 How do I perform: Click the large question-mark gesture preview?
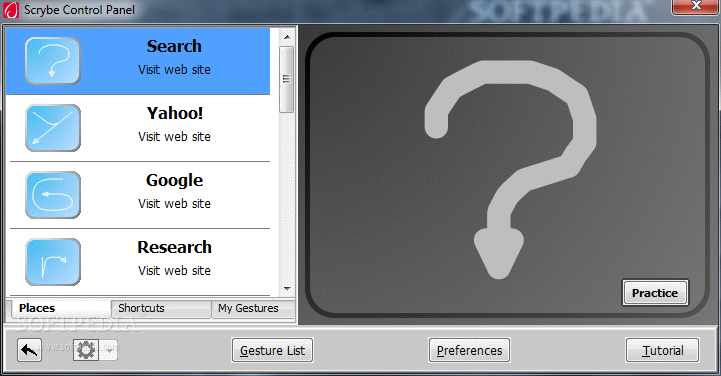(x=509, y=169)
